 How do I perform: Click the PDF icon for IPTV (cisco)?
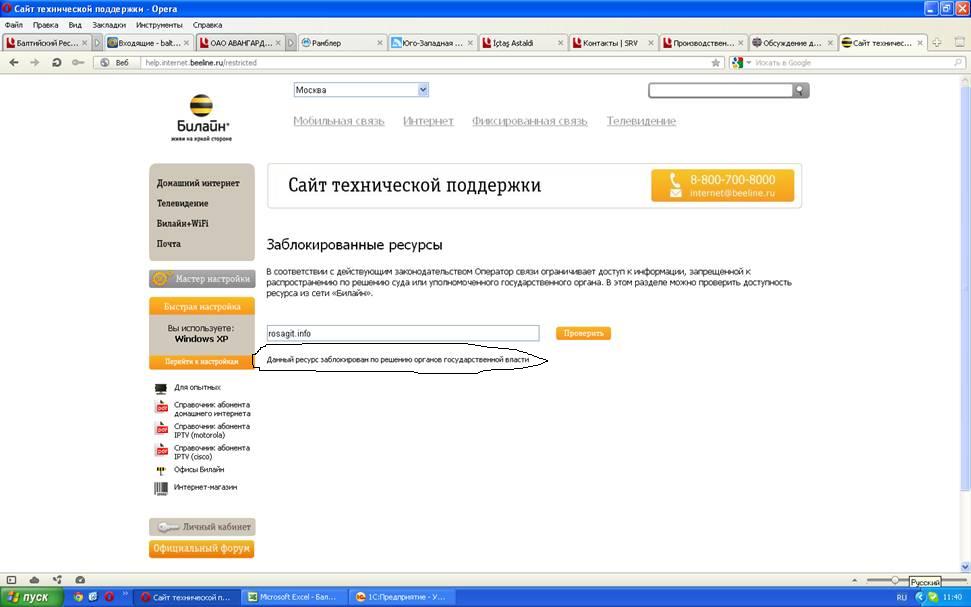point(162,450)
